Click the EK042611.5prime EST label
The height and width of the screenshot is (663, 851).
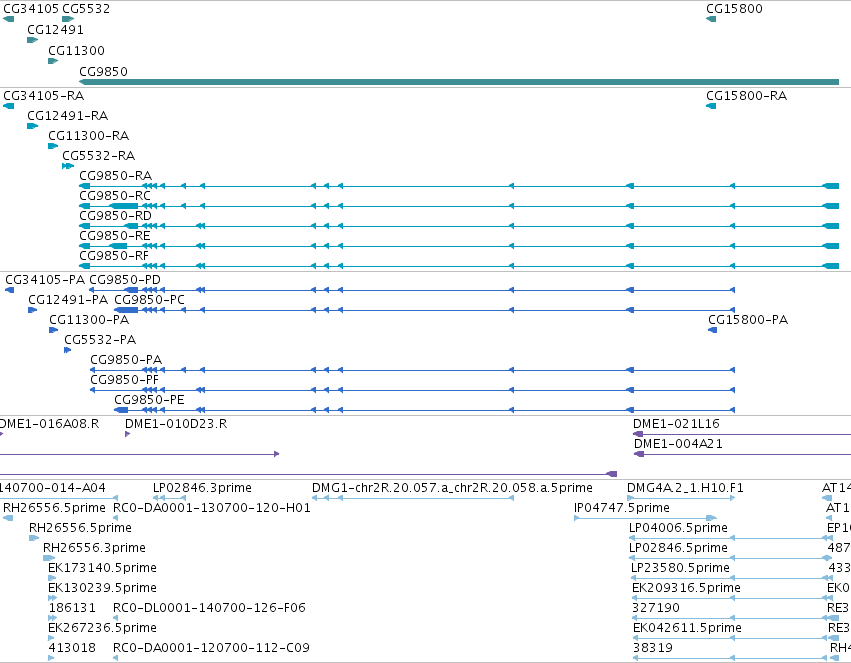687,628
